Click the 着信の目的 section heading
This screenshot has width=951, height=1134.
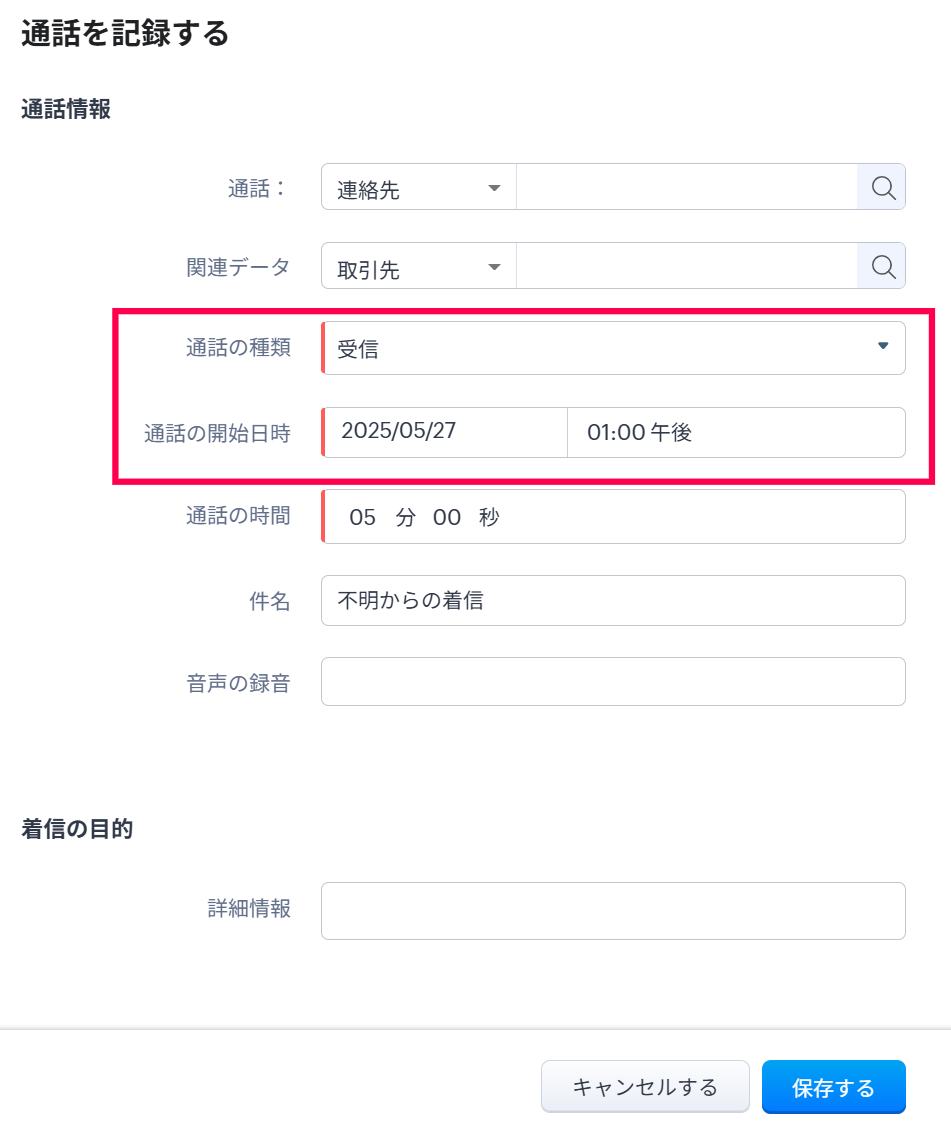tap(77, 829)
